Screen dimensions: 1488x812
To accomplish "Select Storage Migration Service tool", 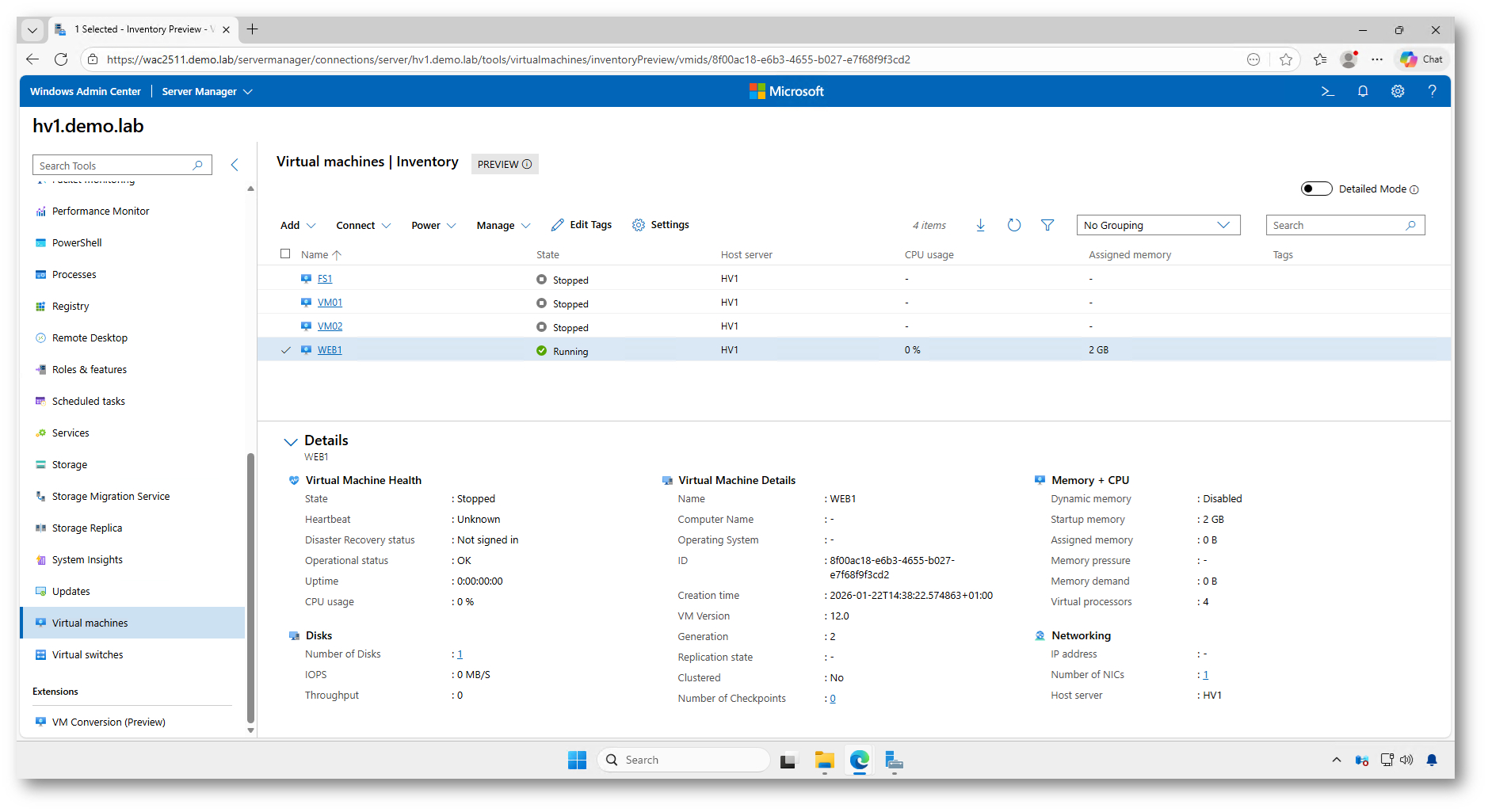I will 110,497.
